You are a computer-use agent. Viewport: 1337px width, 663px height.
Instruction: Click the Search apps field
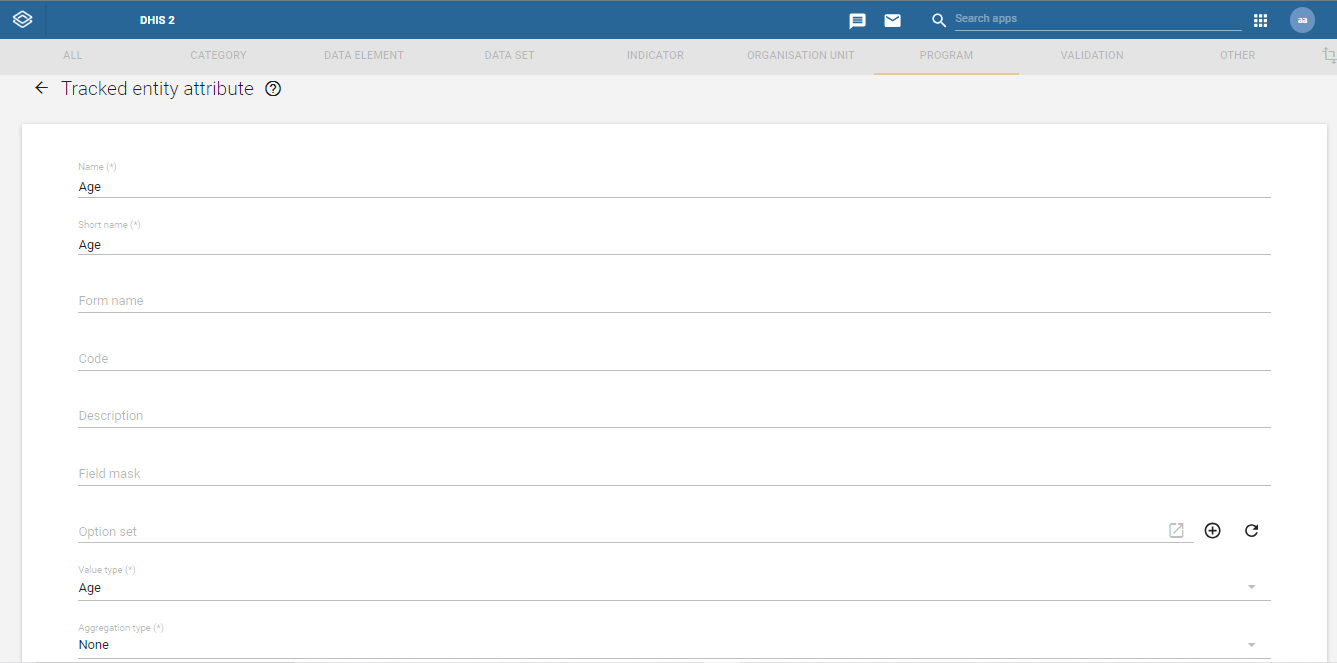(1098, 19)
